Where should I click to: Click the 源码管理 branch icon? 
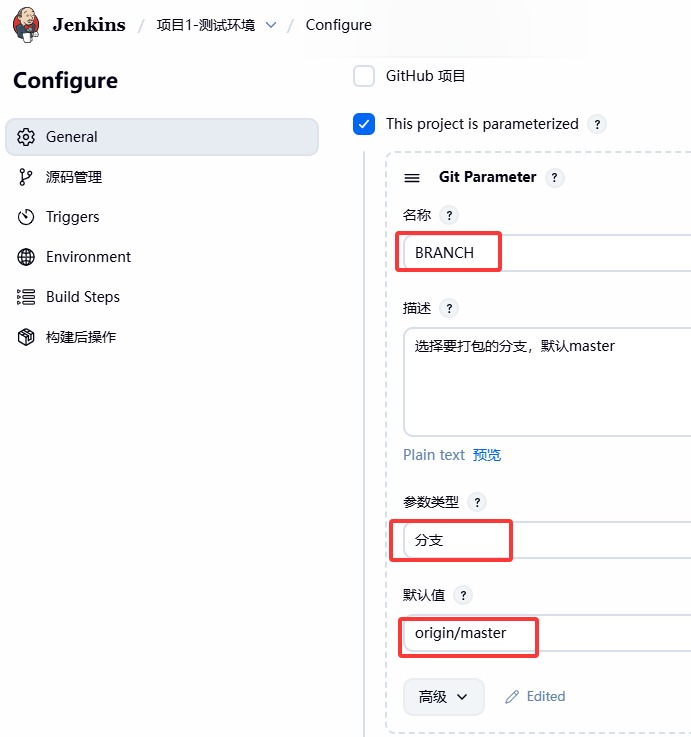[26, 177]
